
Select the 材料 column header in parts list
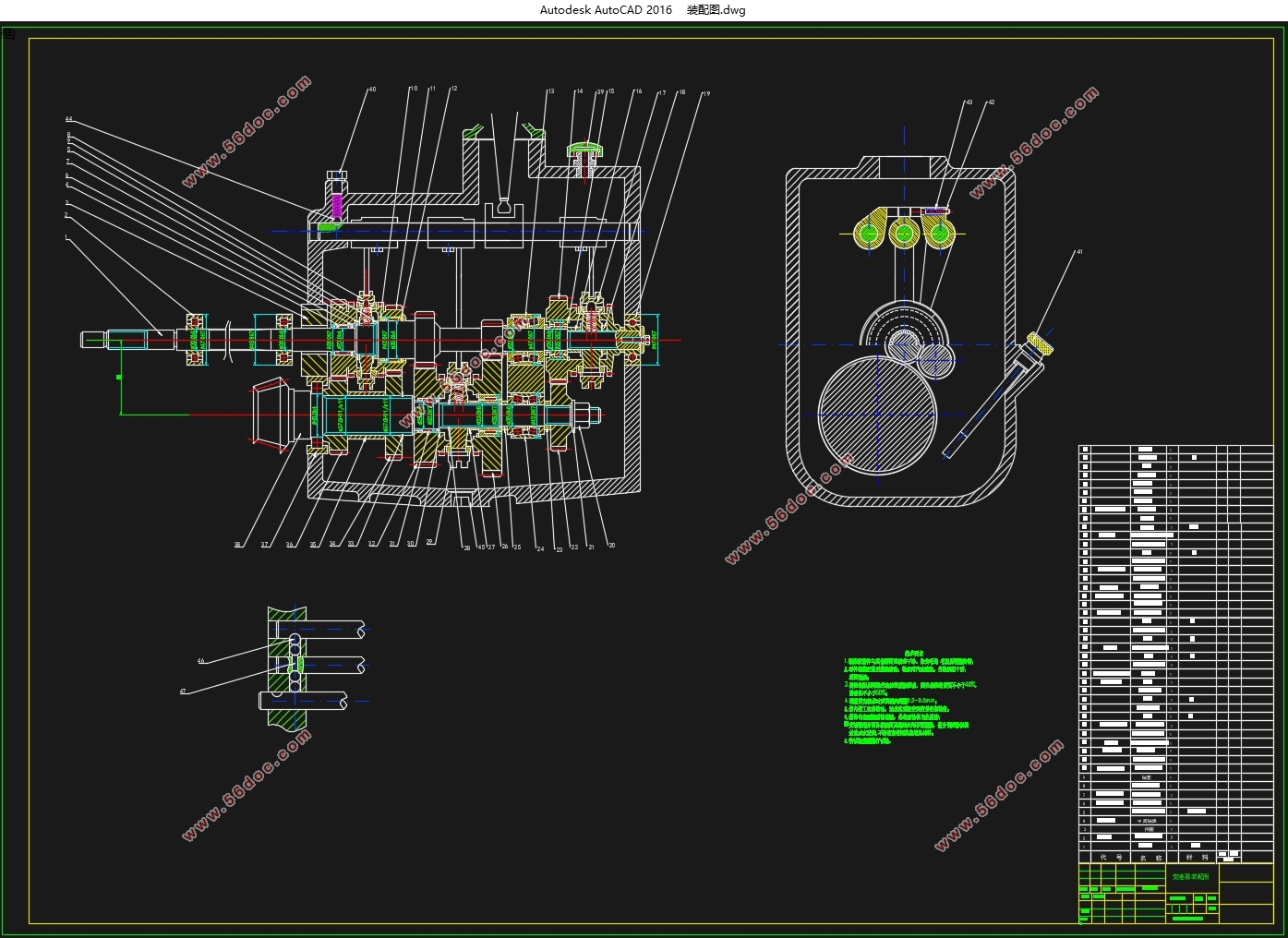(1197, 857)
